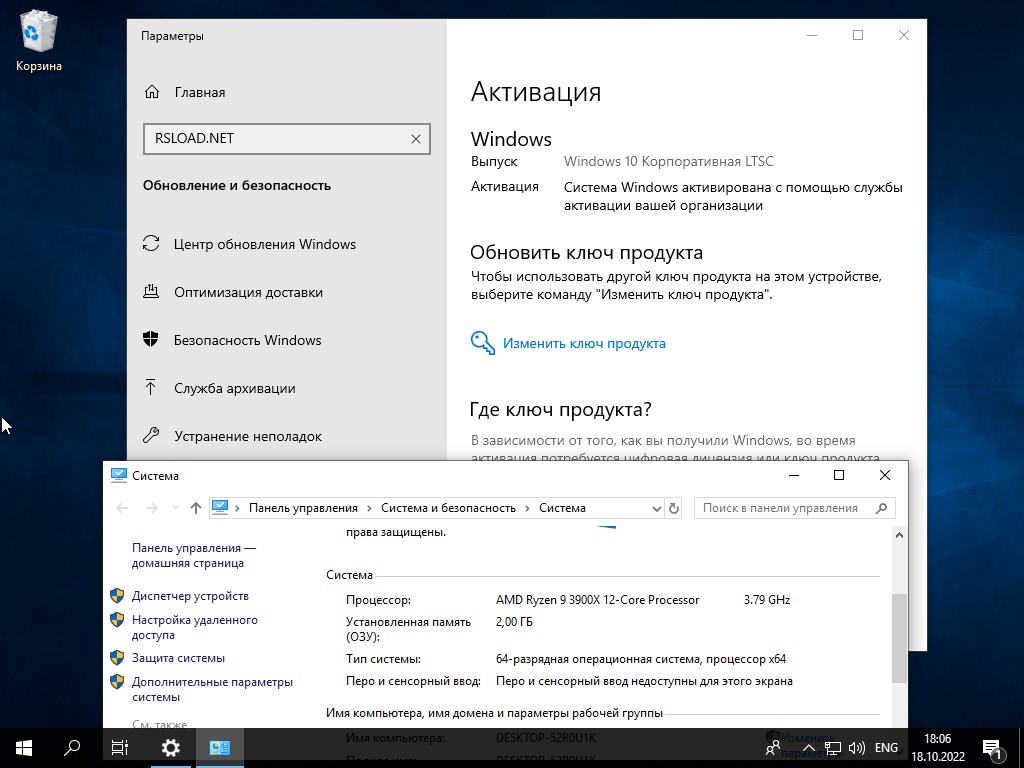Click Панель управления in breadcrumb
This screenshot has width=1024, height=768.
(x=303, y=508)
